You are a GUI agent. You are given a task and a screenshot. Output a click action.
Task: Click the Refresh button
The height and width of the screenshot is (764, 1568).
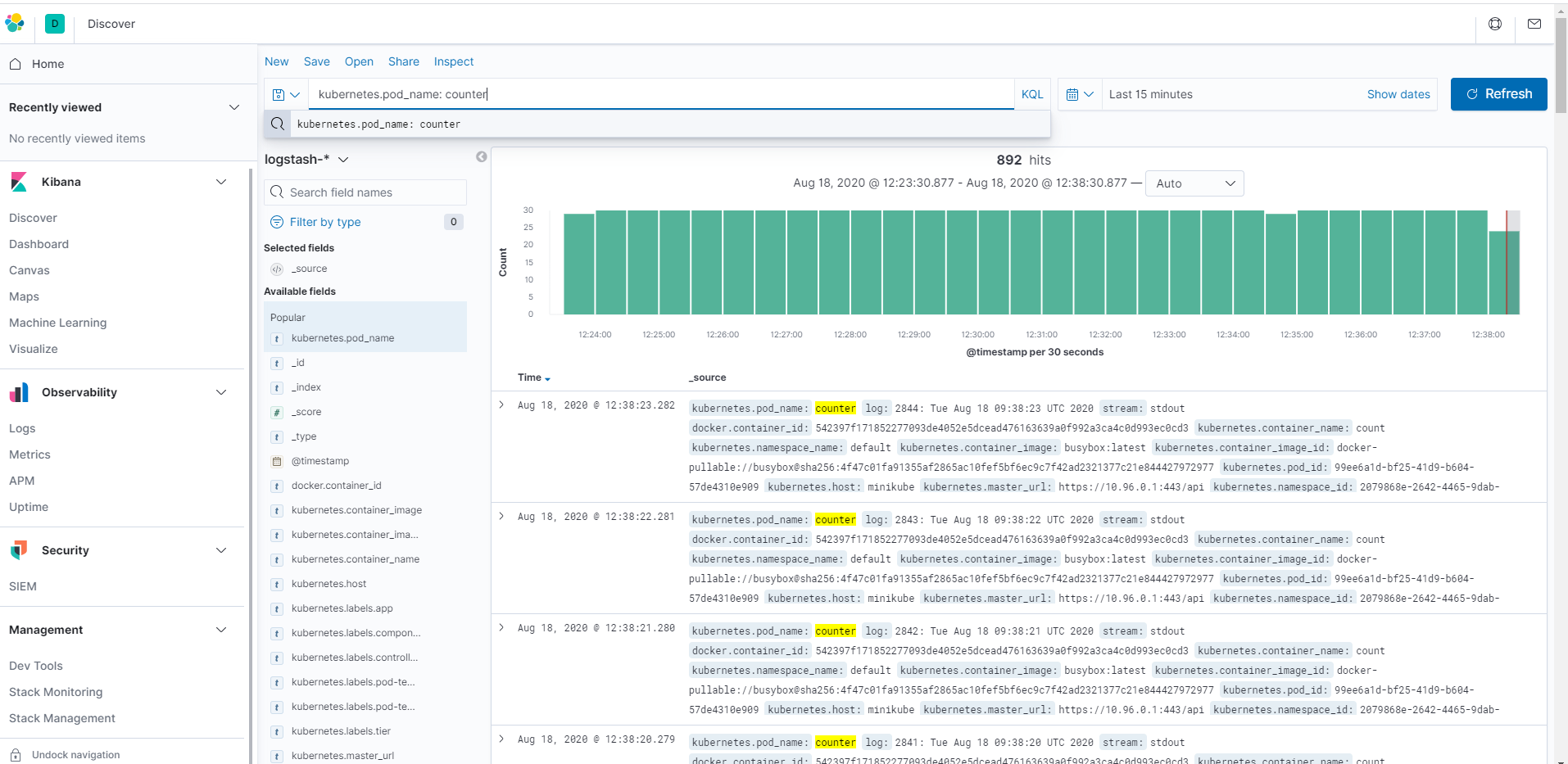pos(1498,94)
